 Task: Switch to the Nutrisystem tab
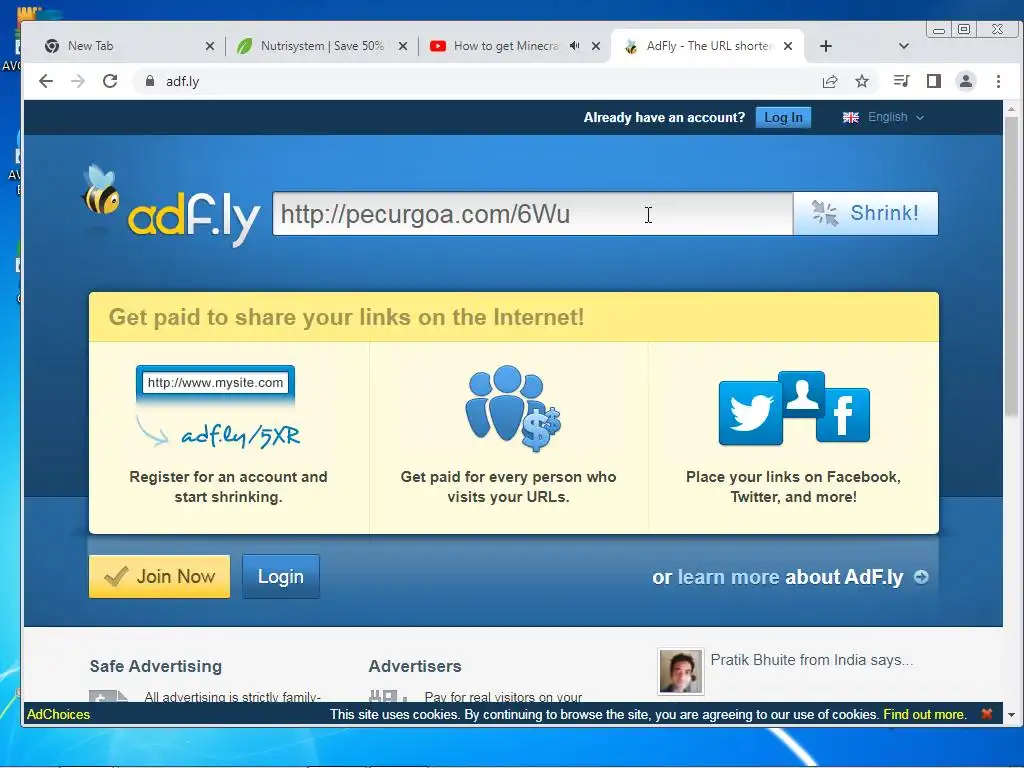coord(320,46)
